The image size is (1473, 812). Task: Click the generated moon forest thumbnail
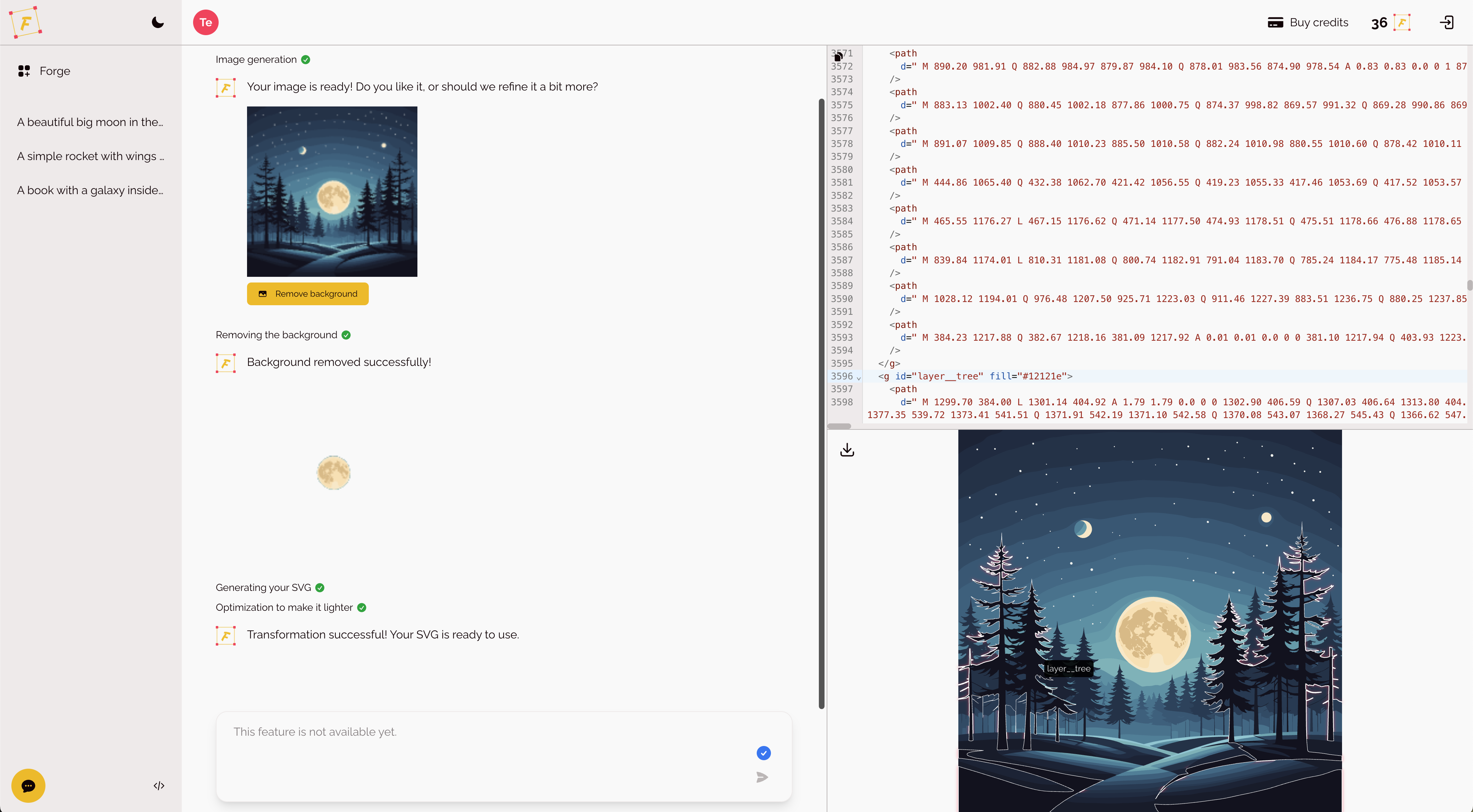(x=332, y=192)
